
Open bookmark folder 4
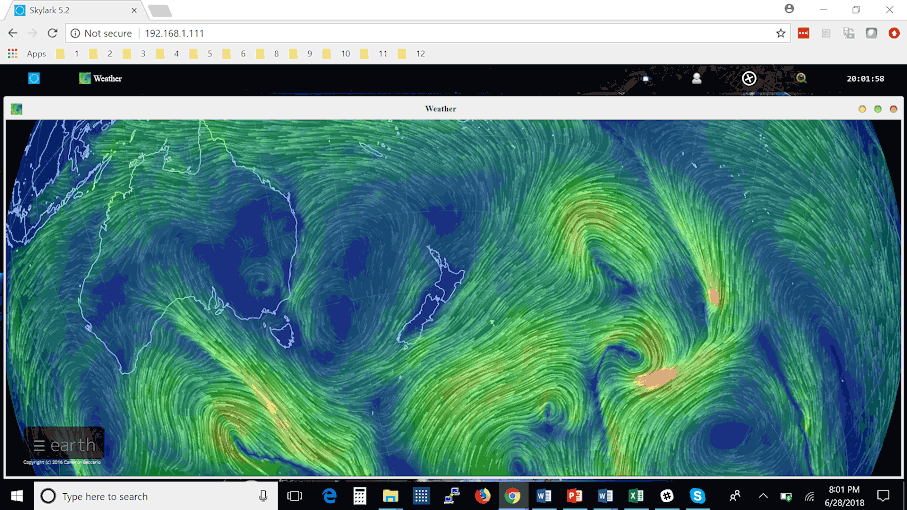point(168,54)
